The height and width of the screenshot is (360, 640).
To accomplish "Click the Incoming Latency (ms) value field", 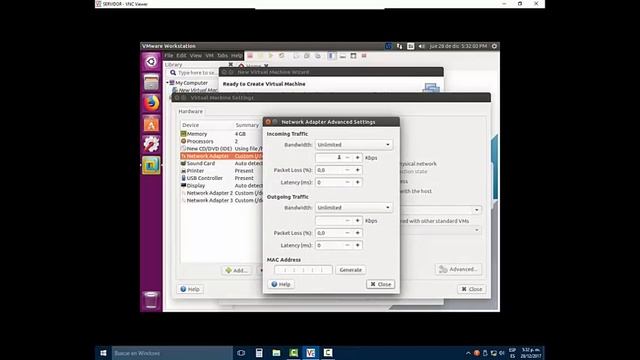I will click(x=329, y=182).
